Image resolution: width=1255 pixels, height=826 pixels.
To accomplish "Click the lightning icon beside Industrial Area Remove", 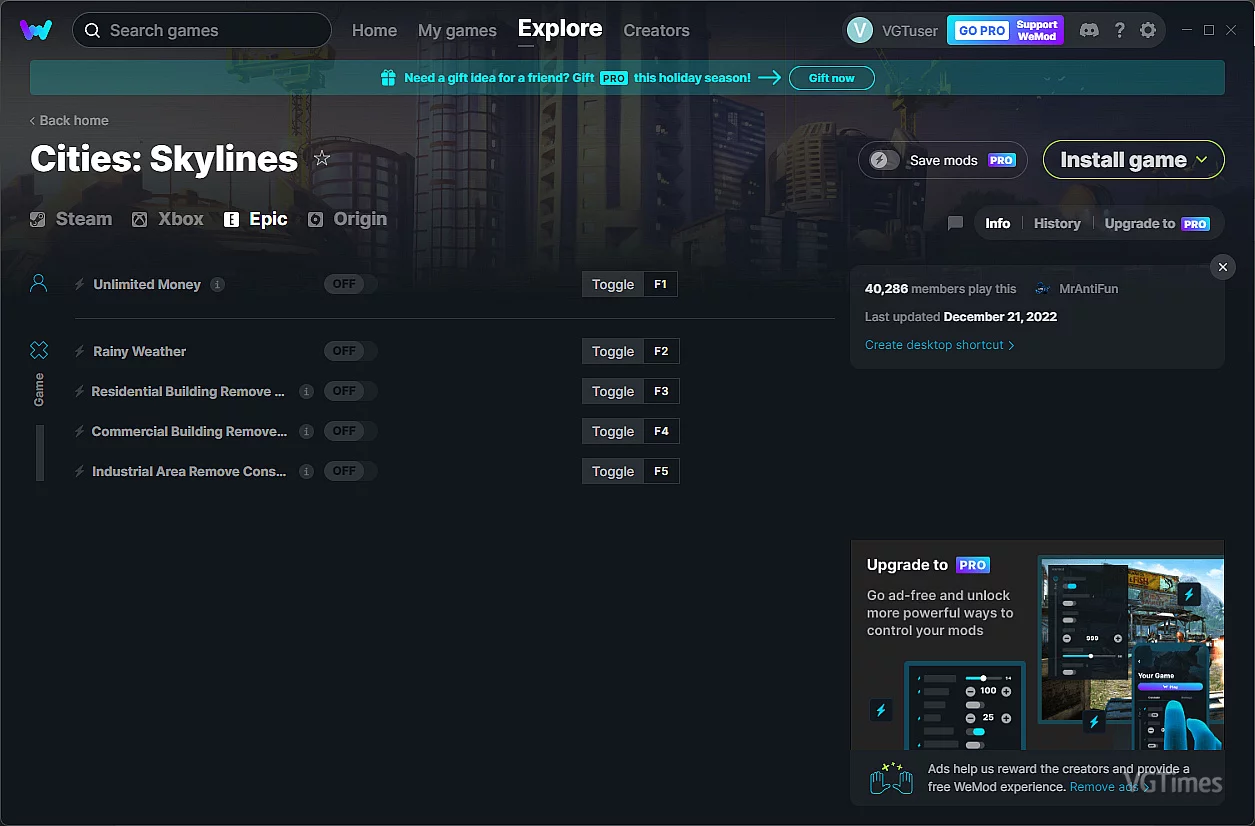I will (80, 471).
